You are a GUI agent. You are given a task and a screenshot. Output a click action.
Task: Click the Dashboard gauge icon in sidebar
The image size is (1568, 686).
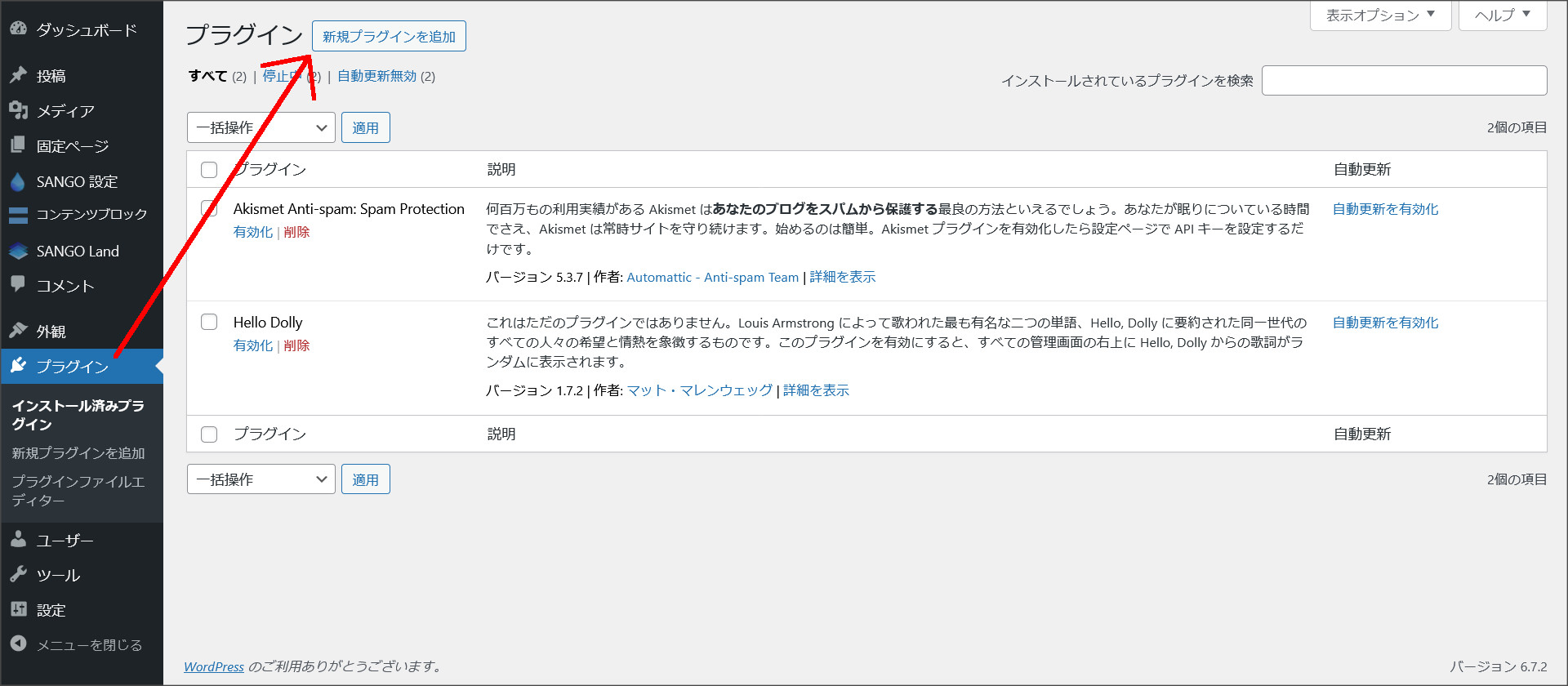point(18,29)
